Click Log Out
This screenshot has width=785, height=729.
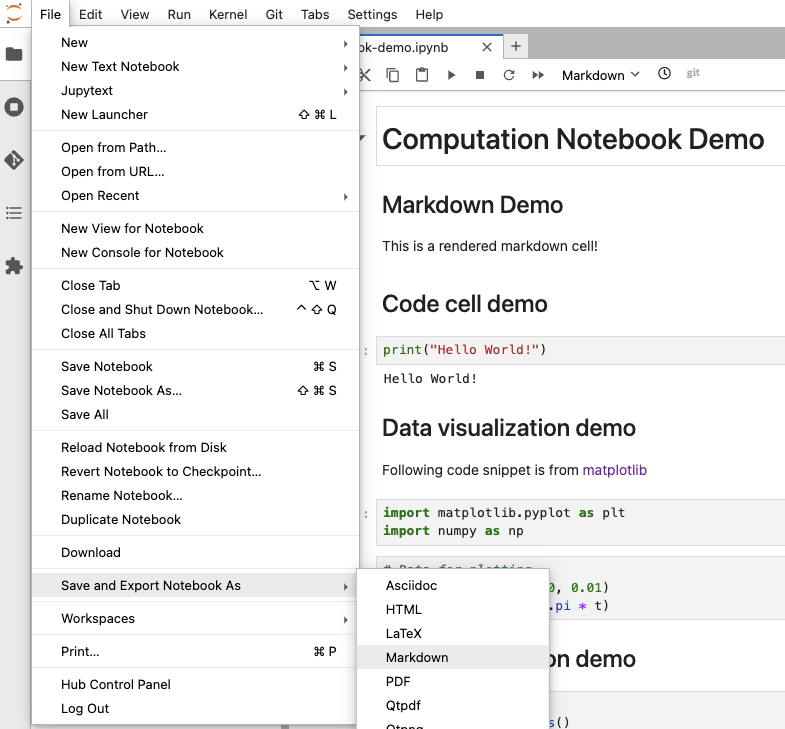pos(195,708)
